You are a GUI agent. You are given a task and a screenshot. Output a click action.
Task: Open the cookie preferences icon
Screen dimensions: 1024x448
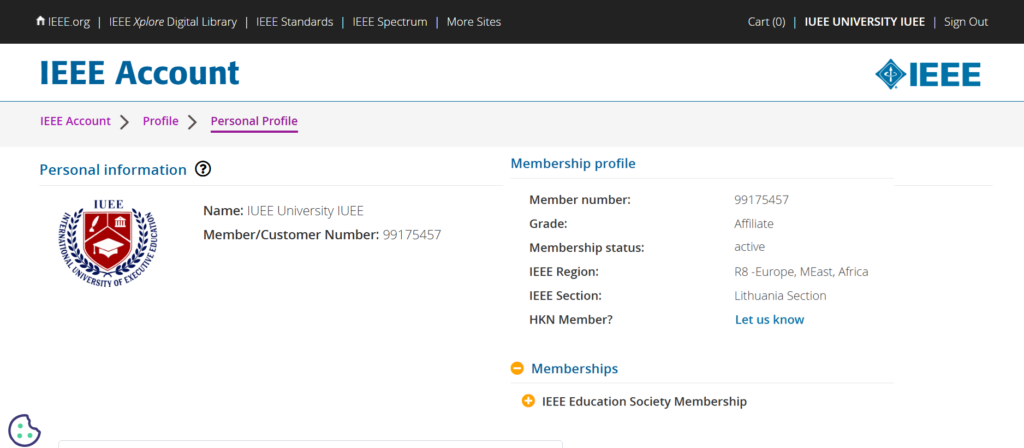coord(24,430)
